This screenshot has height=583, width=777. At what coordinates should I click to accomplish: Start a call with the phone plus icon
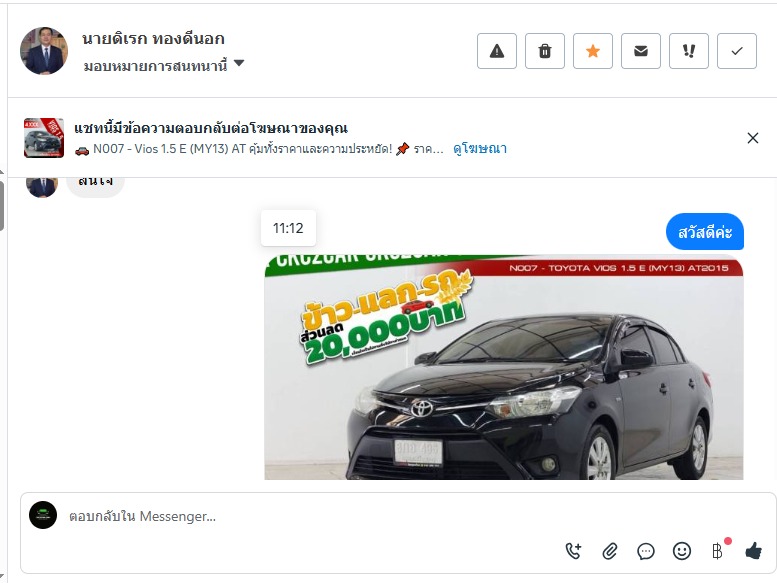pyautogui.click(x=573, y=551)
